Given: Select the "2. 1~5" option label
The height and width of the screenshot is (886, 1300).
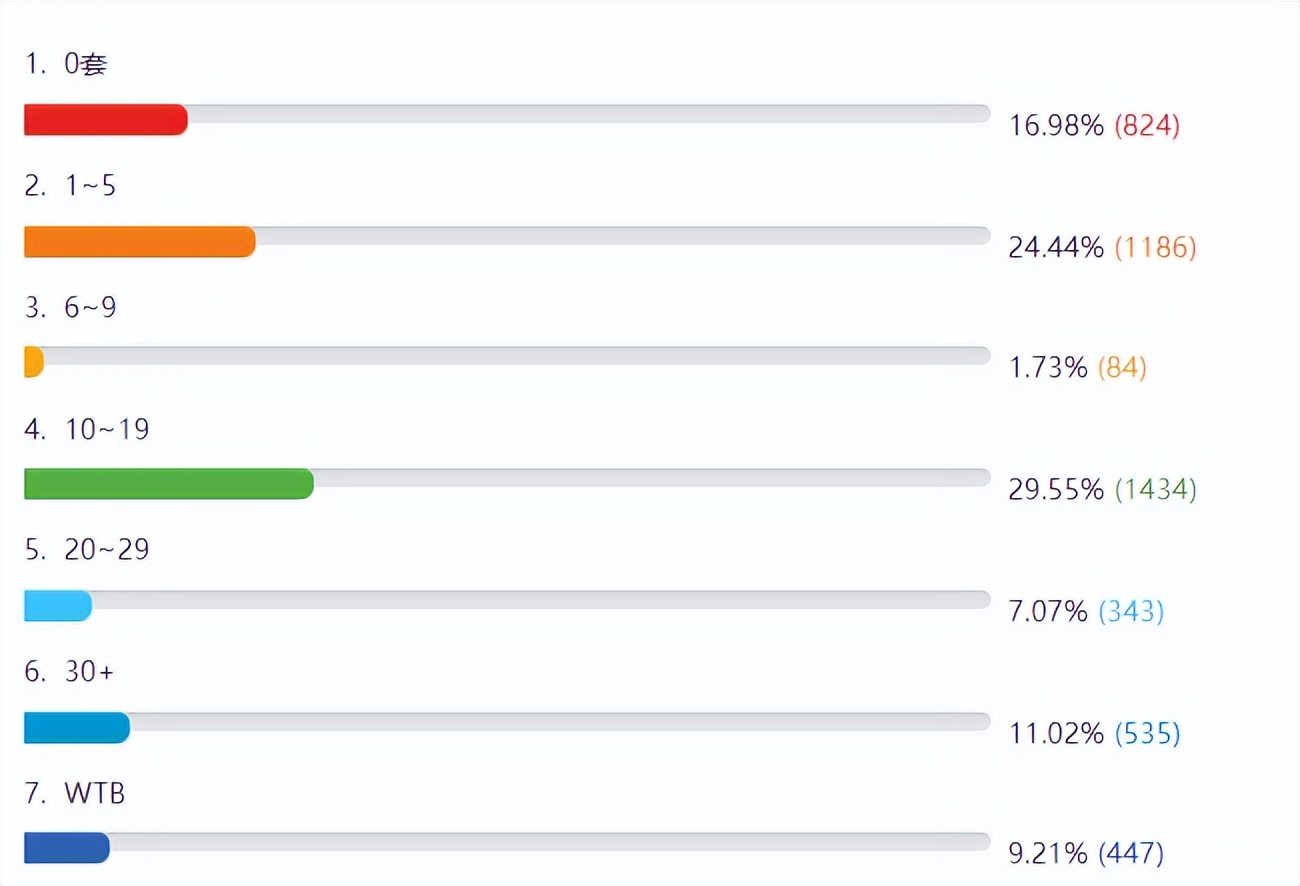Looking at the screenshot, I should (x=70, y=186).
